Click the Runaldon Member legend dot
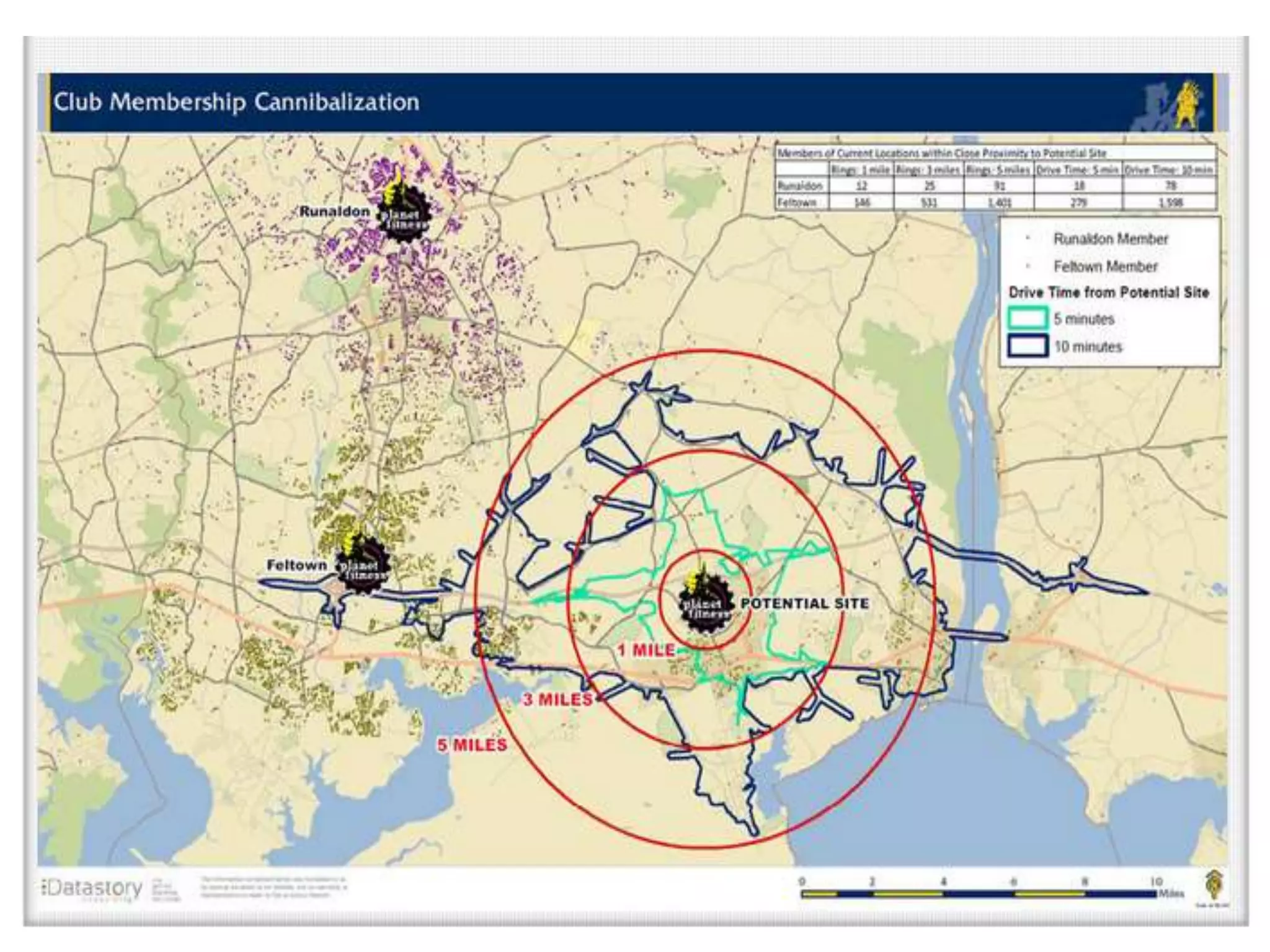Screen dimensions: 1270x952 [x=1028, y=239]
